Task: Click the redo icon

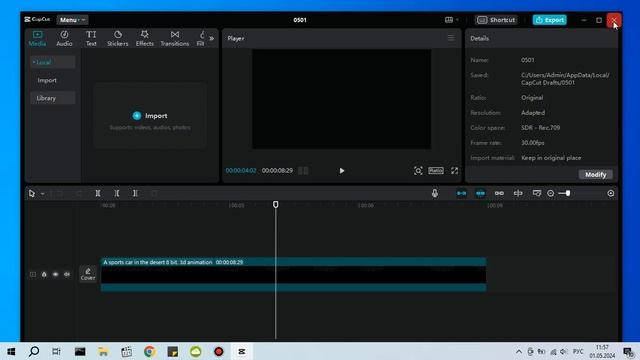Action: [79, 193]
